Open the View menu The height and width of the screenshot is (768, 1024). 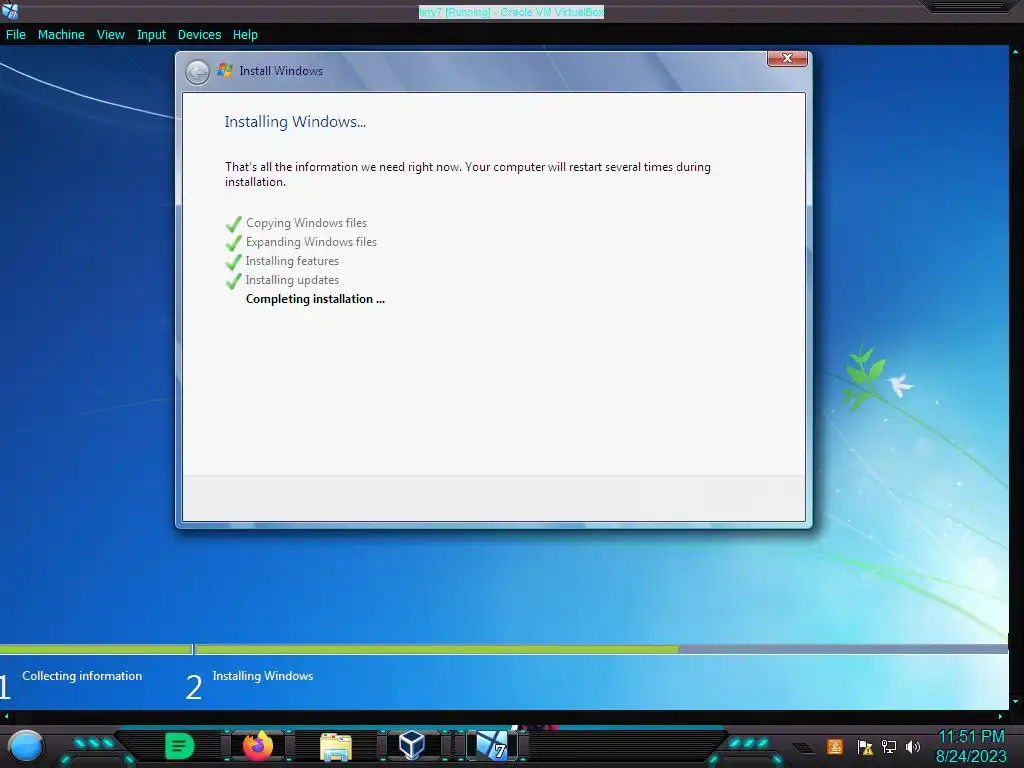click(x=110, y=35)
